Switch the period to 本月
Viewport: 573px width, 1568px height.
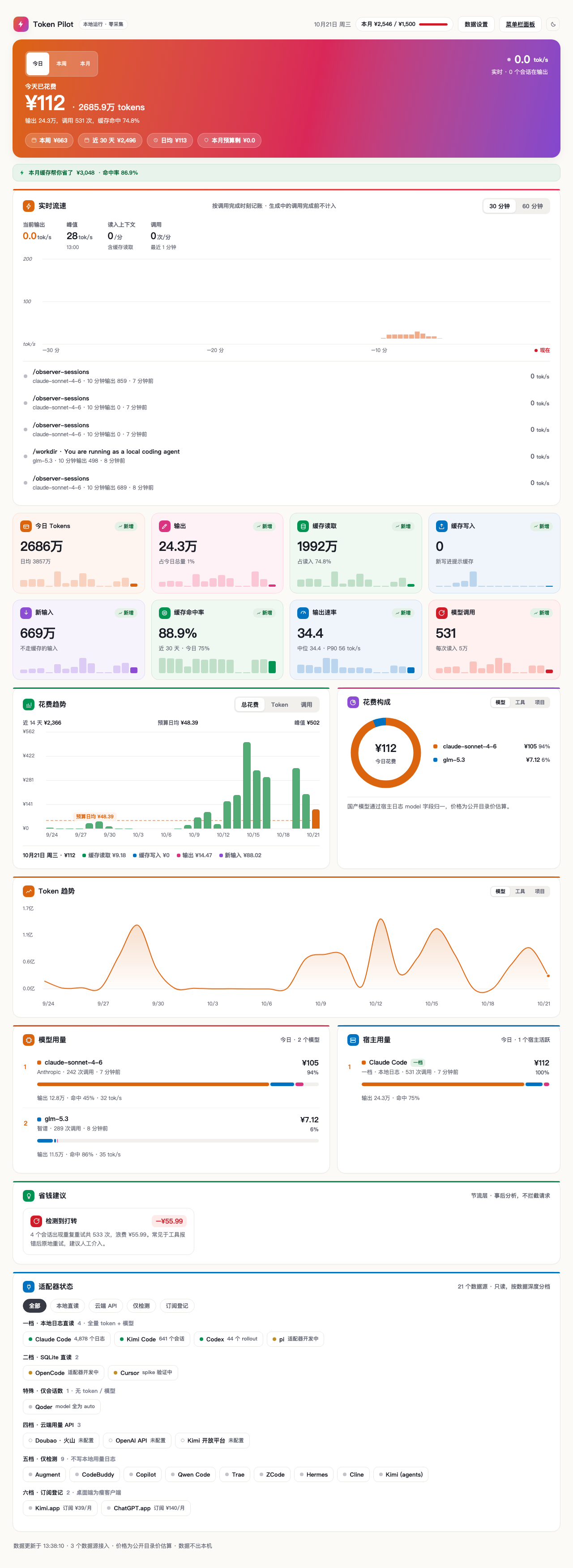85,63
